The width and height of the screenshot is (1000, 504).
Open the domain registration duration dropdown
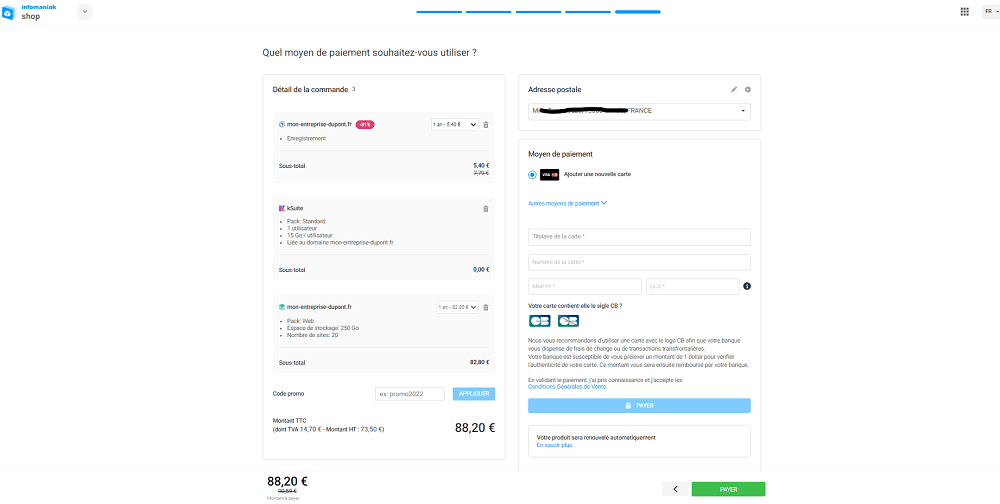[x=454, y=125]
